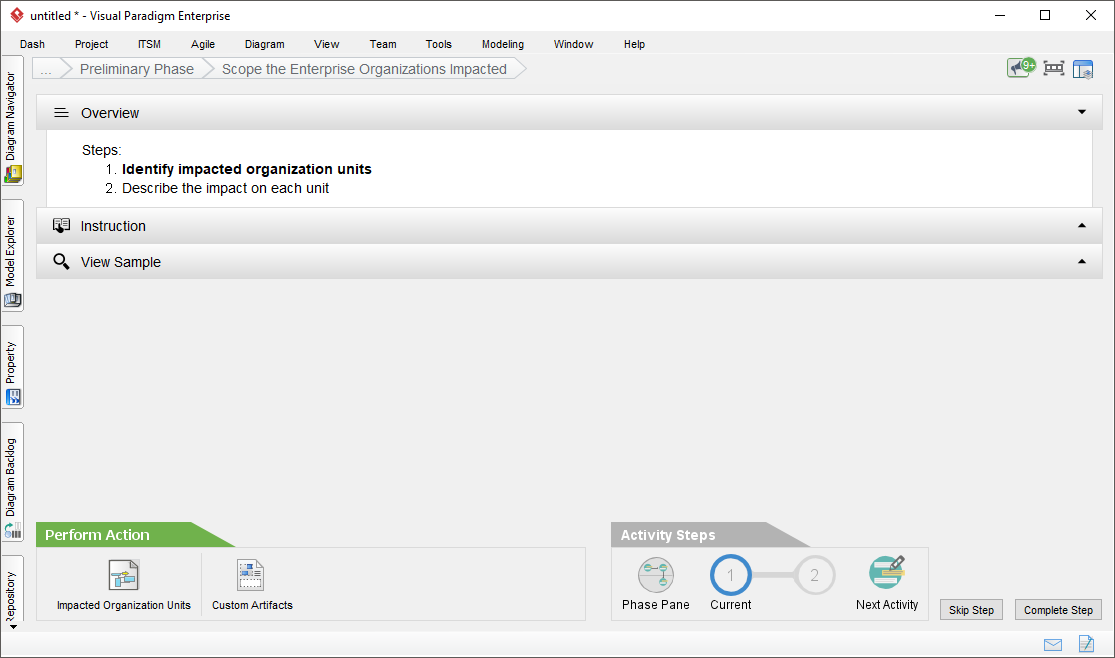
Task: Click the Skip Step button
Action: 970,609
